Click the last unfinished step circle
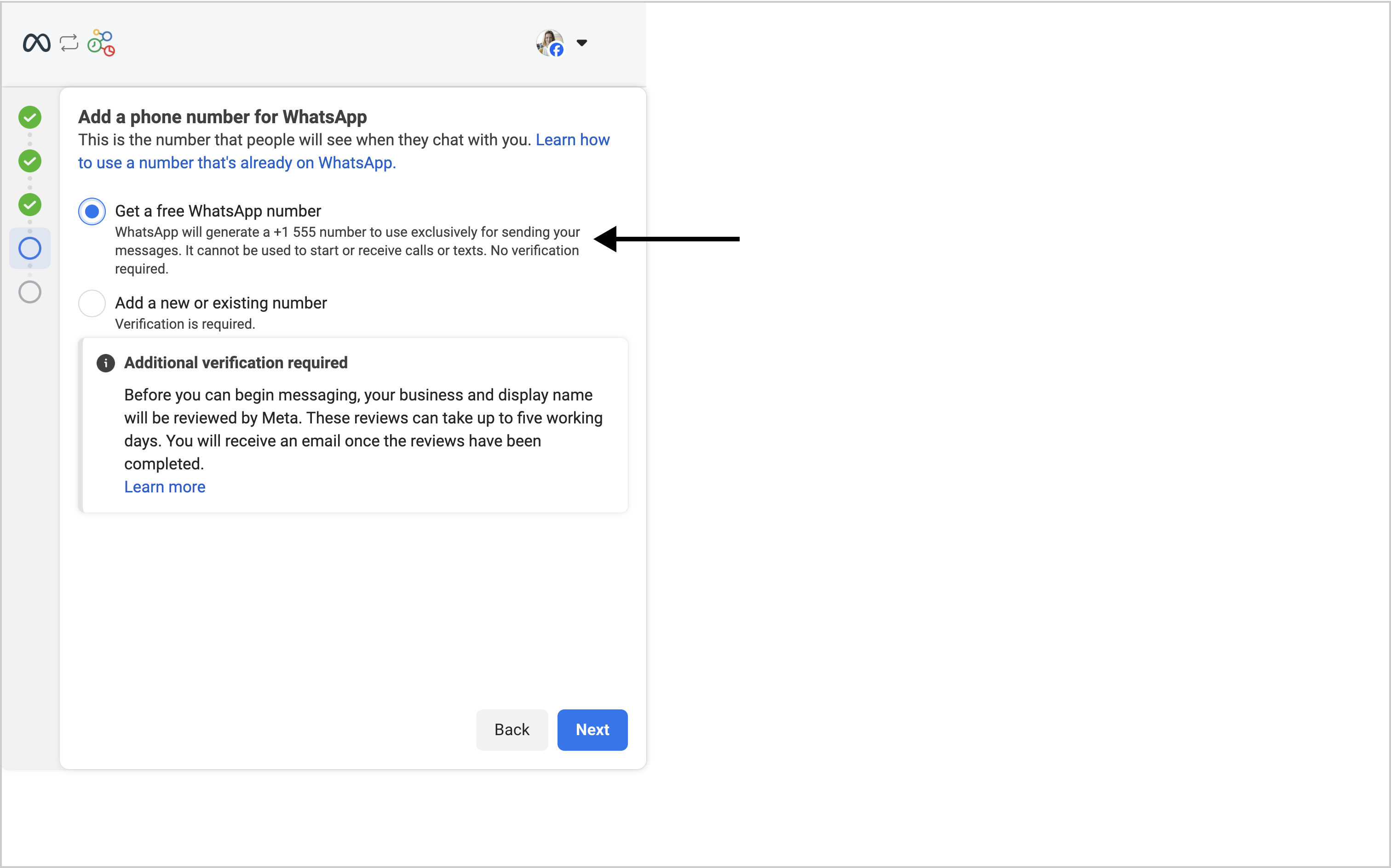The image size is (1391, 868). coord(30,292)
